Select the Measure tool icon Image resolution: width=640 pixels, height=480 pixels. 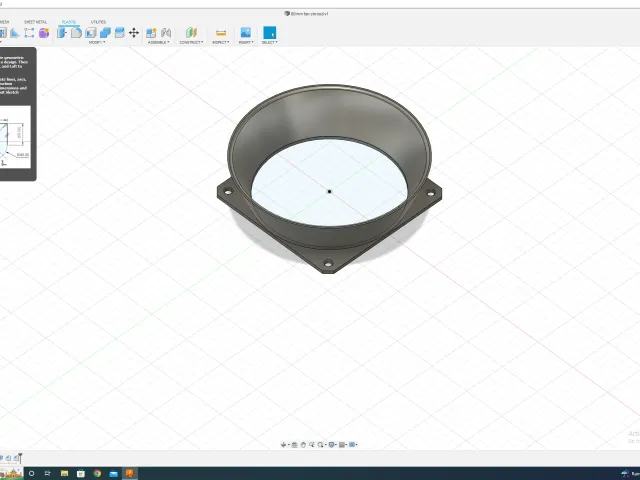pyautogui.click(x=221, y=33)
